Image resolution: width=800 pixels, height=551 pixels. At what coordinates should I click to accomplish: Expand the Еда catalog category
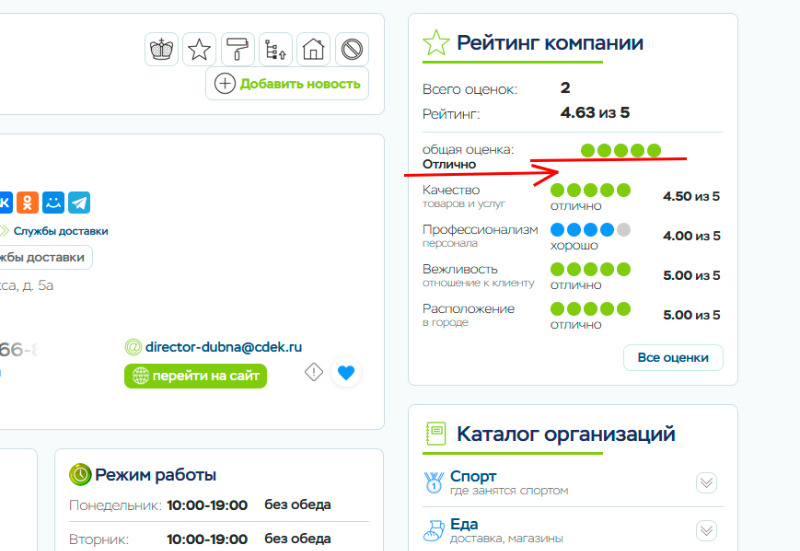706,531
